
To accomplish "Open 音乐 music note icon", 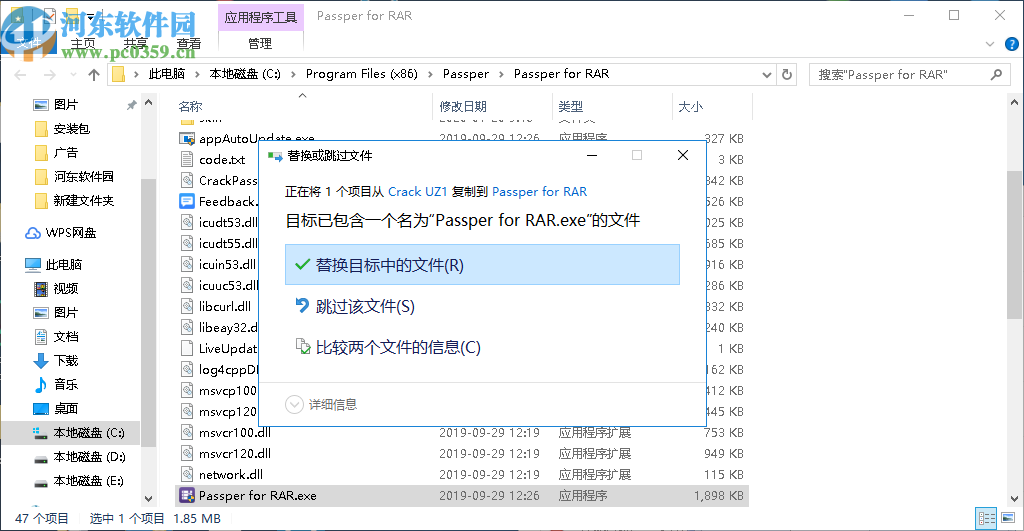I will (40, 385).
